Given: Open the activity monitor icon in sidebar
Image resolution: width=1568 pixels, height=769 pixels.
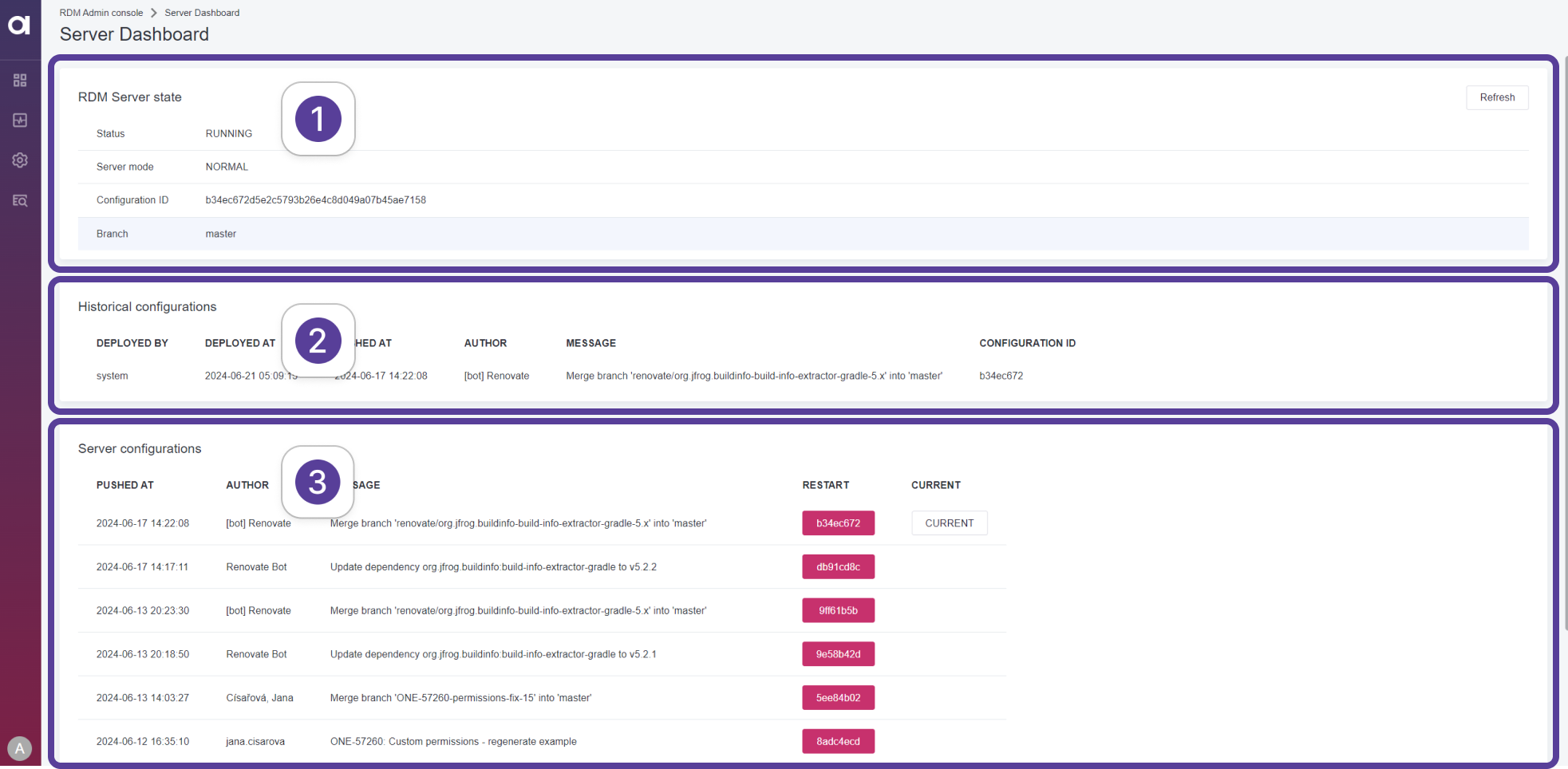Looking at the screenshot, I should [x=20, y=120].
